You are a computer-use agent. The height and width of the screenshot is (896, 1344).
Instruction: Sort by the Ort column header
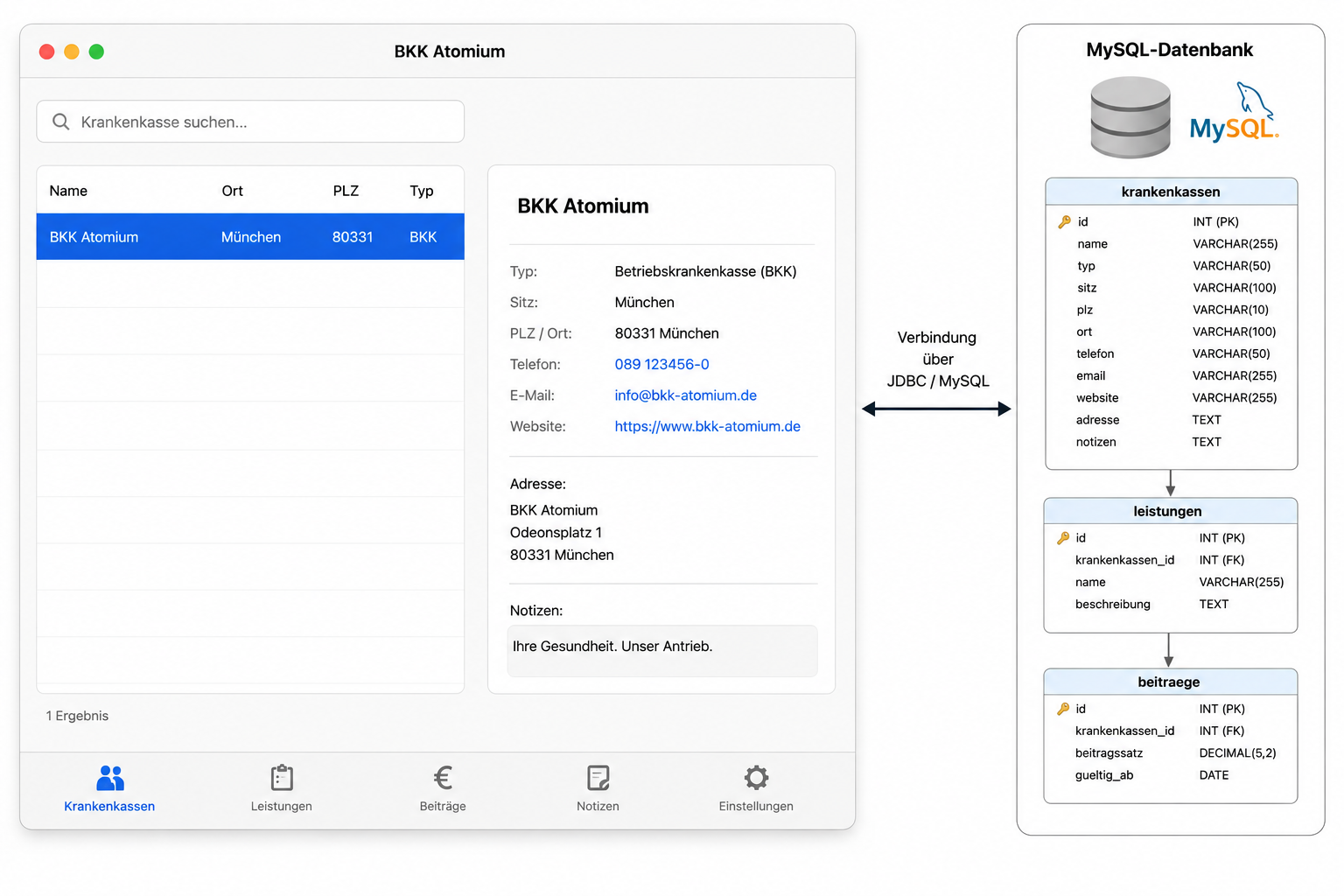coord(232,191)
